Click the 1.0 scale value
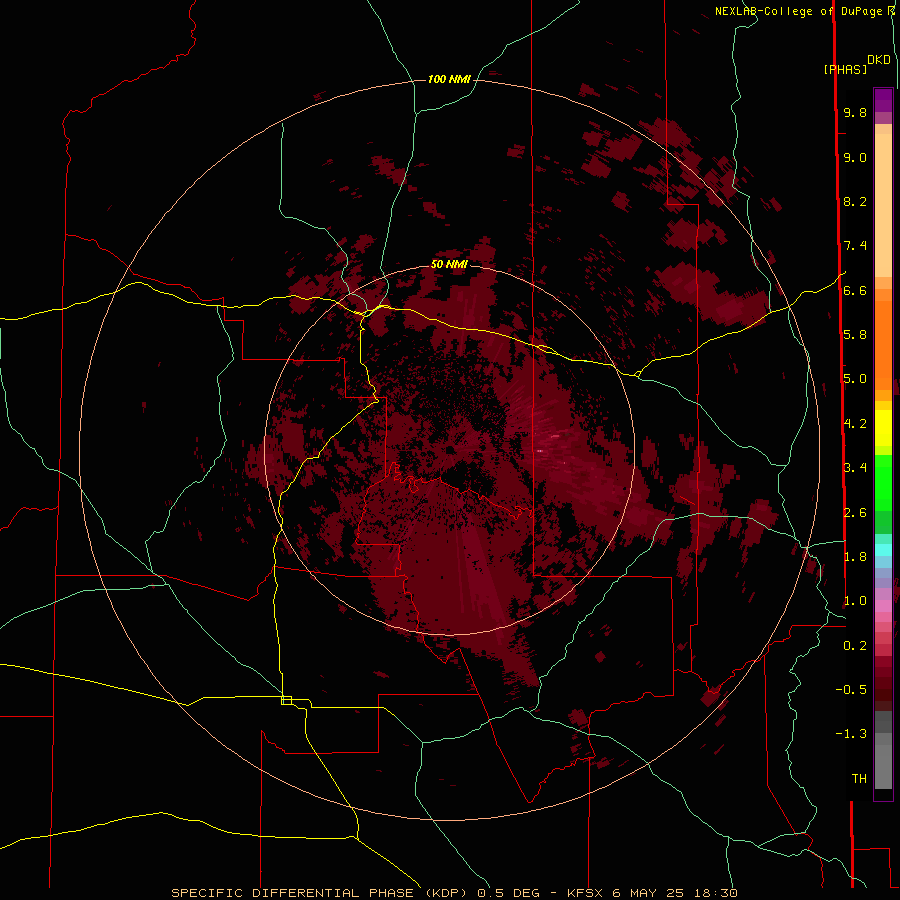The image size is (900, 900). point(855,601)
